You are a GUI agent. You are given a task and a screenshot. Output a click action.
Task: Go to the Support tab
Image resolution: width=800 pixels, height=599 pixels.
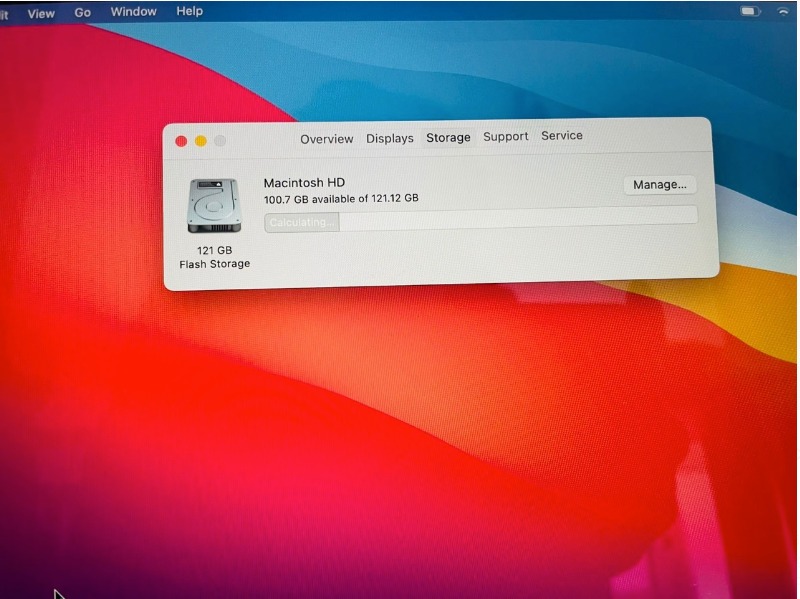pos(506,136)
